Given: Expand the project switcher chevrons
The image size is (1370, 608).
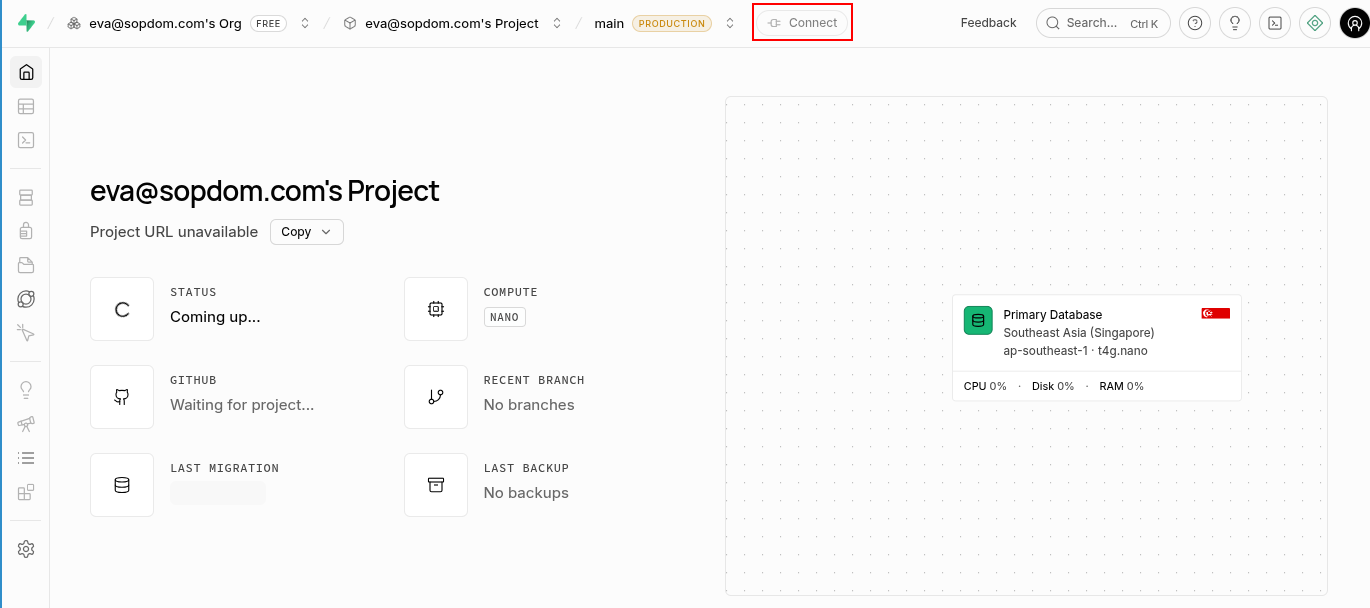Looking at the screenshot, I should click(557, 23).
